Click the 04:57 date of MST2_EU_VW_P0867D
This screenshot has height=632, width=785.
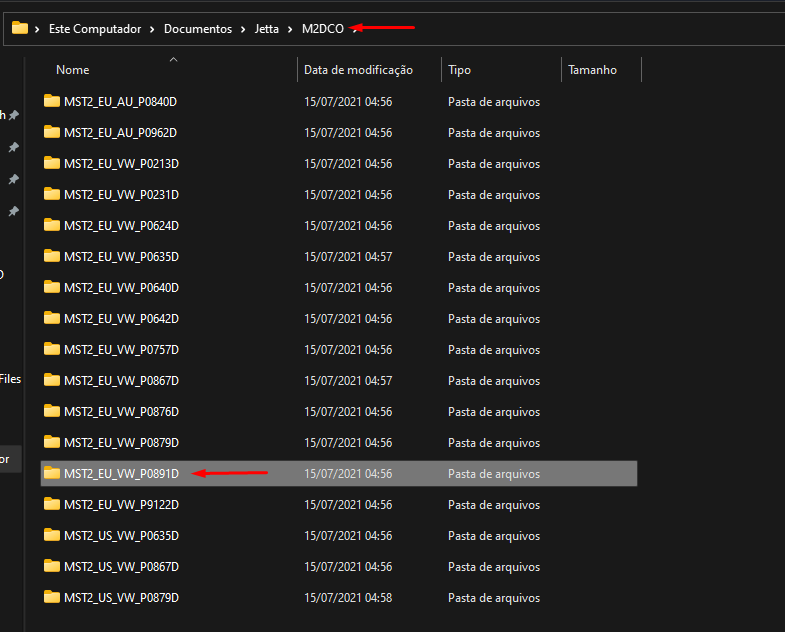tap(348, 381)
